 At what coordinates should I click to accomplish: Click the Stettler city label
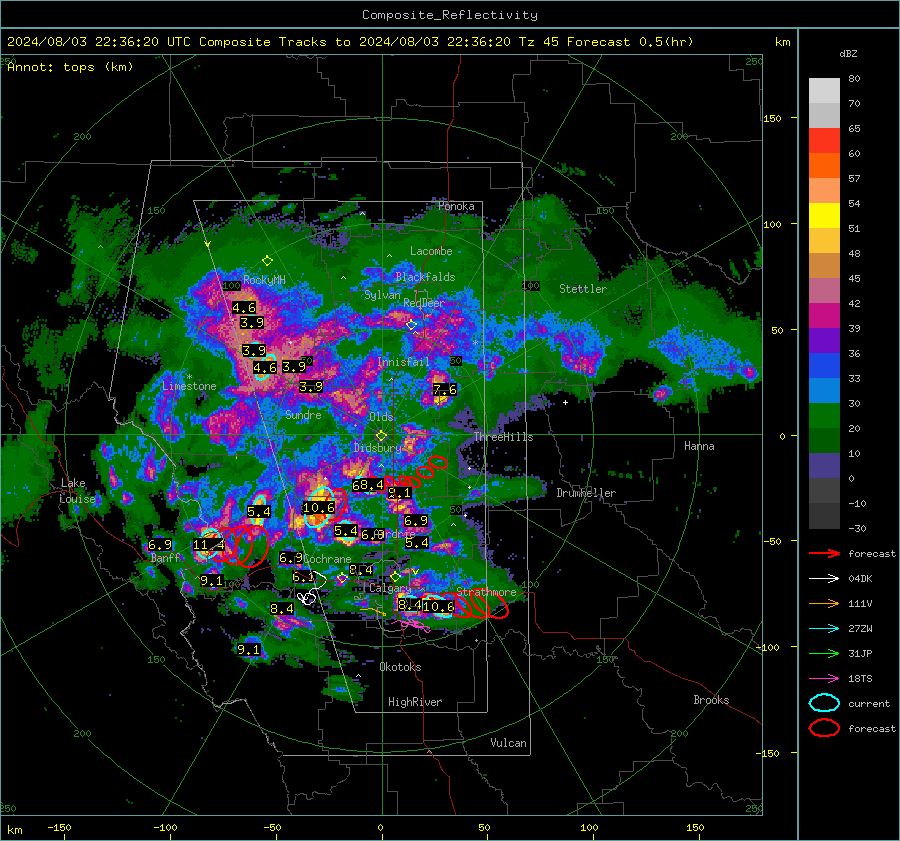coord(583,289)
